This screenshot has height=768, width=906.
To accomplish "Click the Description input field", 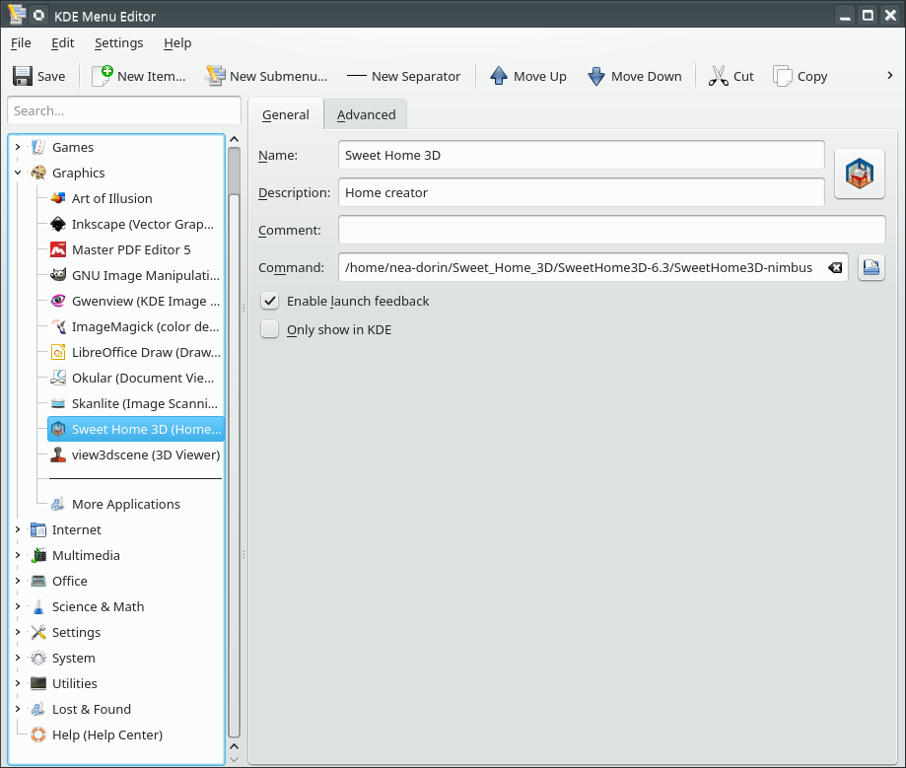I will (581, 192).
